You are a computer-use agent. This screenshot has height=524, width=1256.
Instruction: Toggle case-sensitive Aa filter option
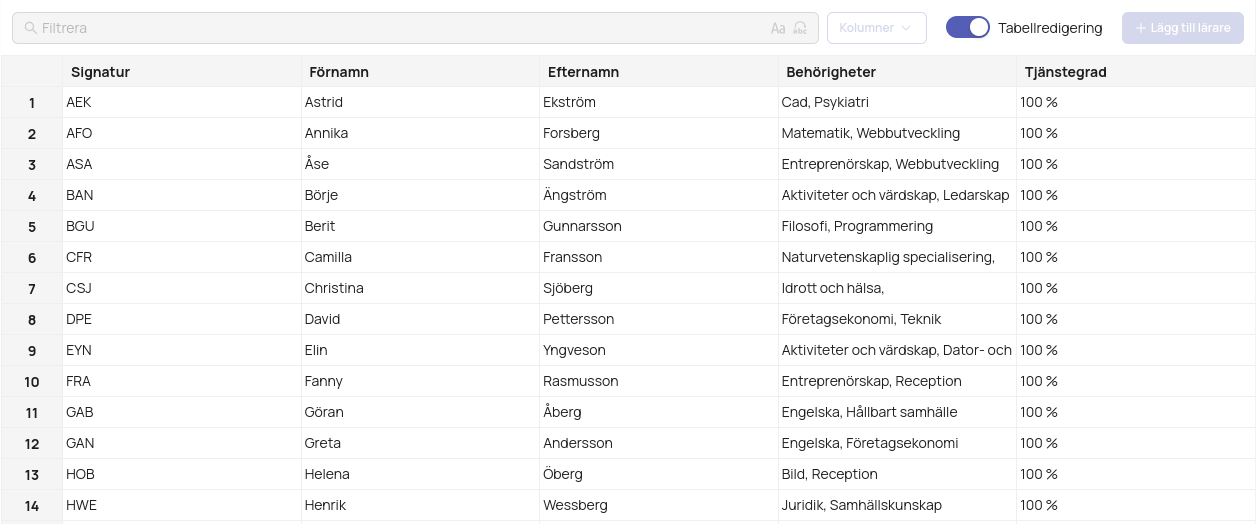coord(778,28)
